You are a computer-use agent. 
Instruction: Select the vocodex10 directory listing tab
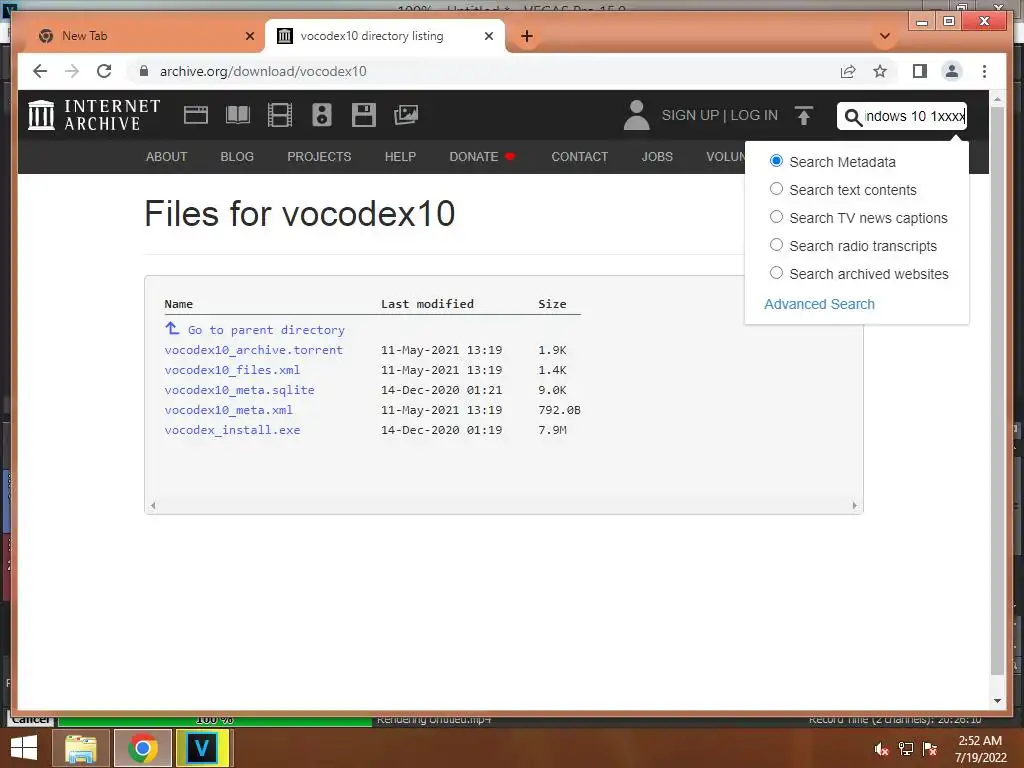pyautogui.click(x=385, y=37)
